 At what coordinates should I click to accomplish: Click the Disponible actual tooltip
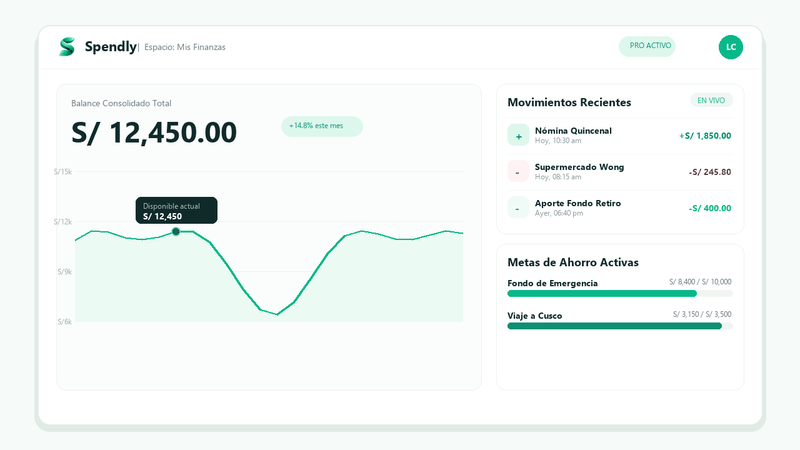tap(177, 210)
